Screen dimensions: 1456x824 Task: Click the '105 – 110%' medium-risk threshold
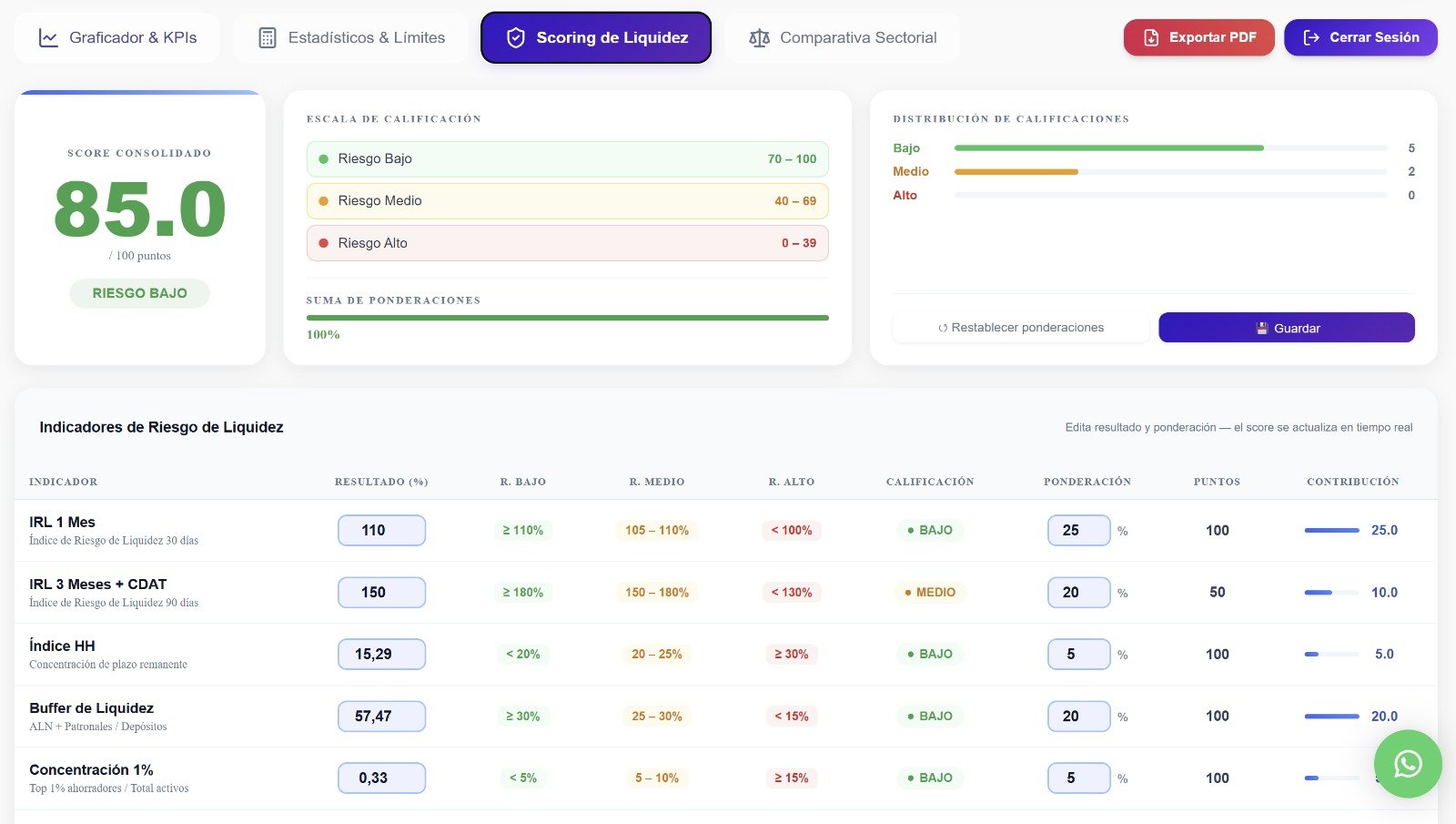[657, 530]
